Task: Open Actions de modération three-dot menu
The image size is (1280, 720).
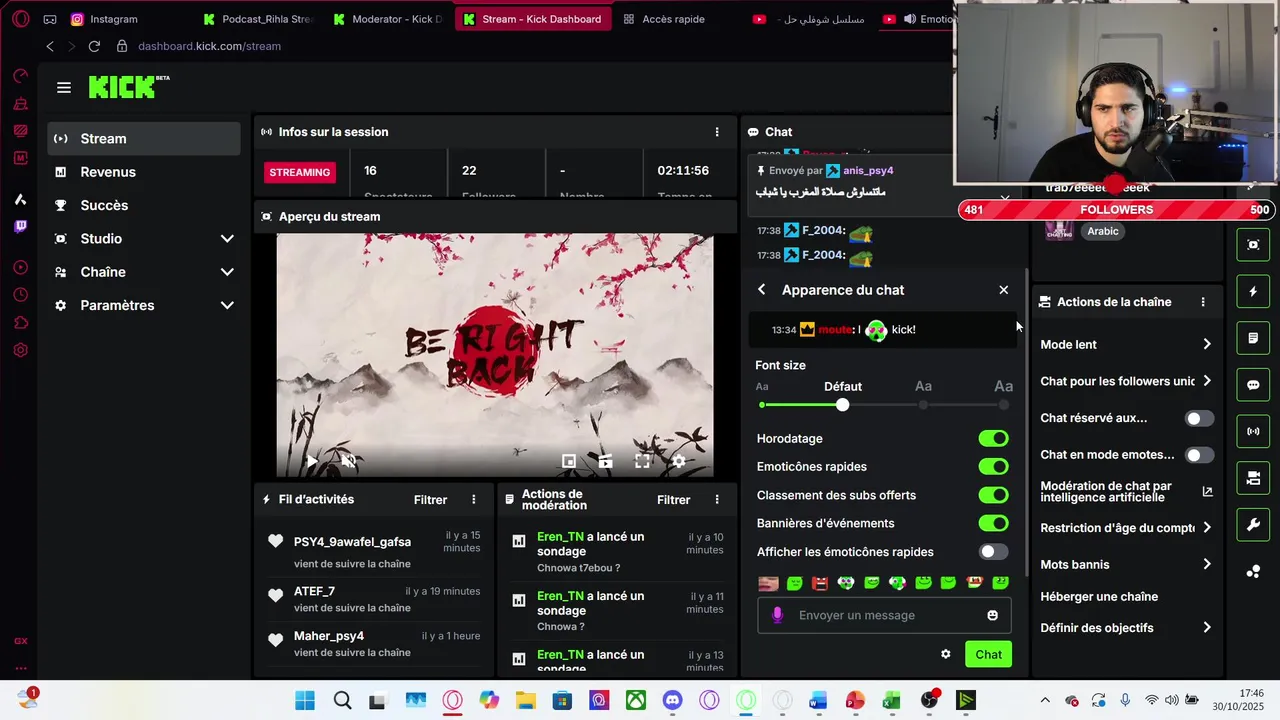Action: coord(716,500)
